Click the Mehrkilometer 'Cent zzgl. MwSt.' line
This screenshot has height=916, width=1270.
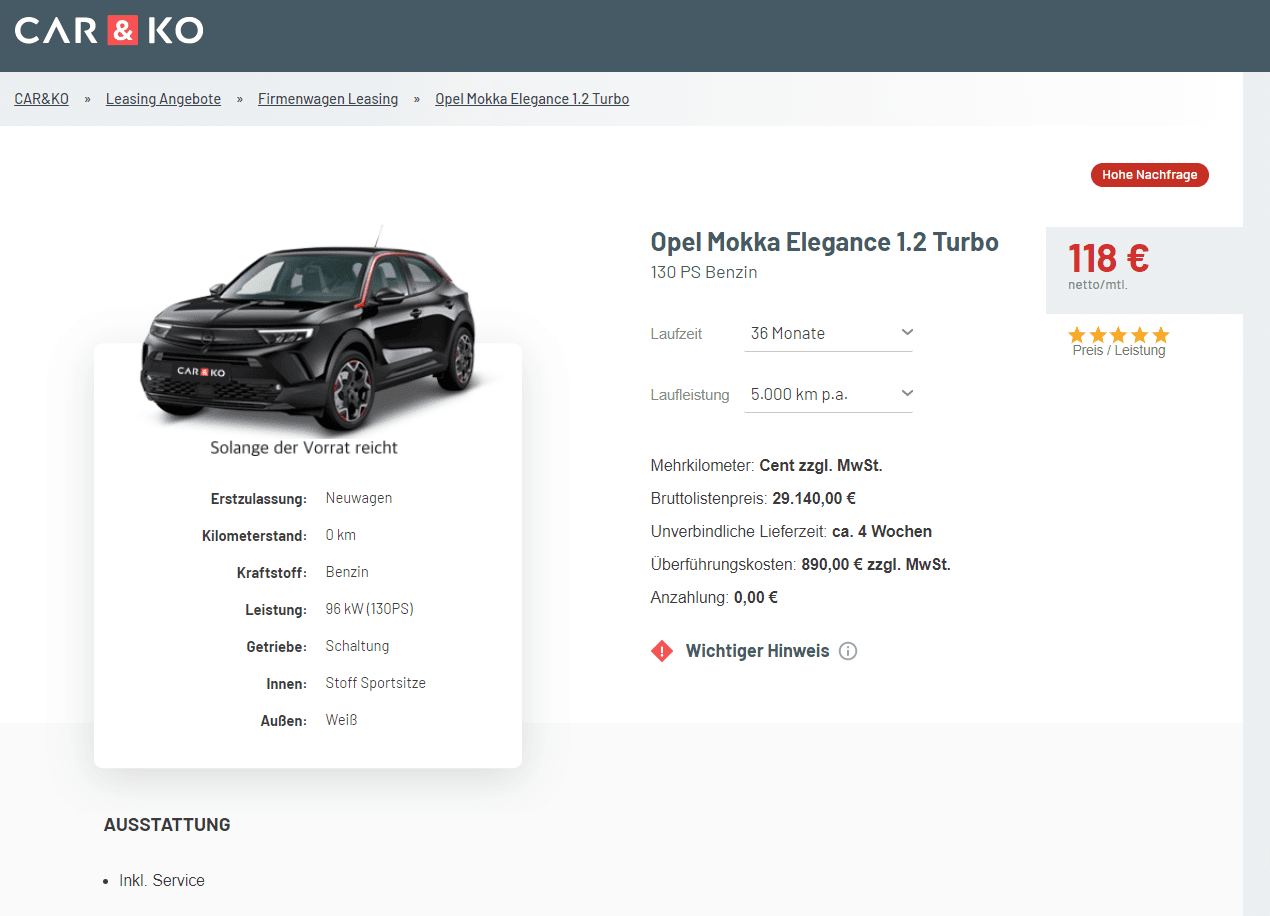(767, 465)
